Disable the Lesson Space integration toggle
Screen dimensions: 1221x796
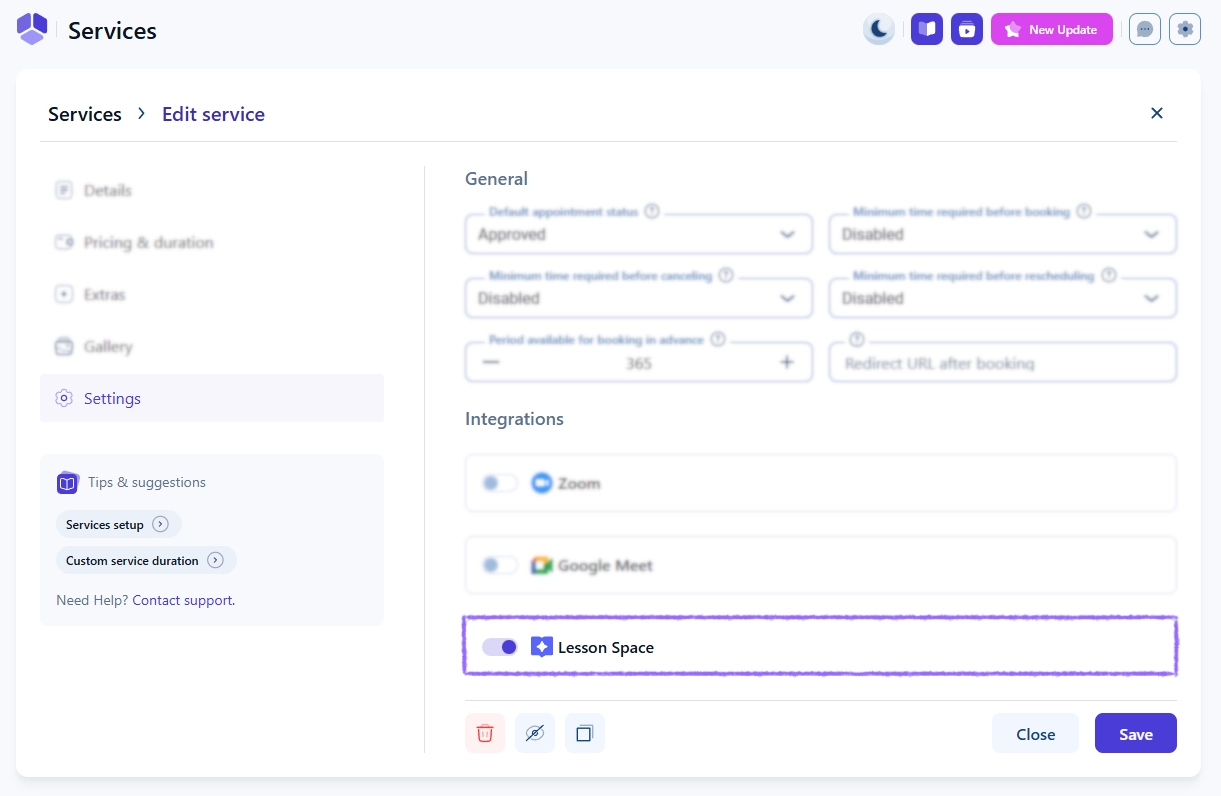tap(500, 647)
